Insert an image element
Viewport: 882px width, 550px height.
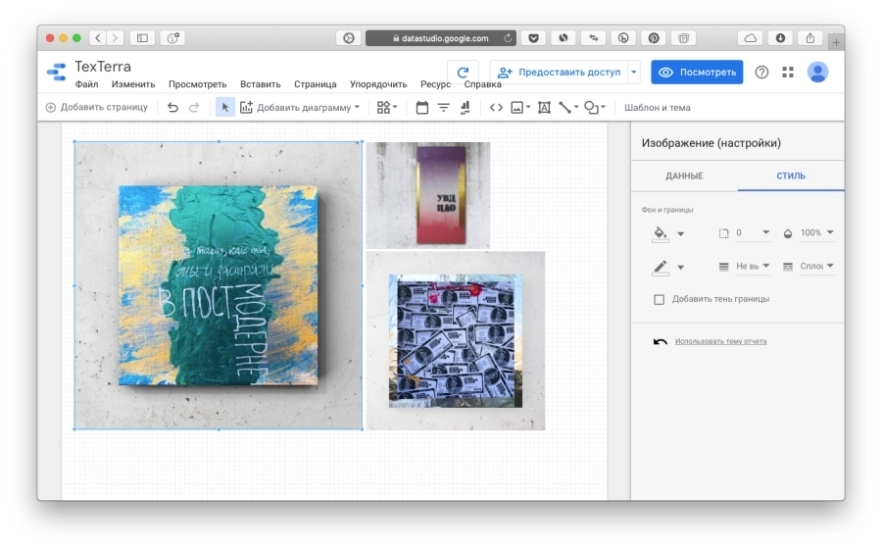pos(517,107)
